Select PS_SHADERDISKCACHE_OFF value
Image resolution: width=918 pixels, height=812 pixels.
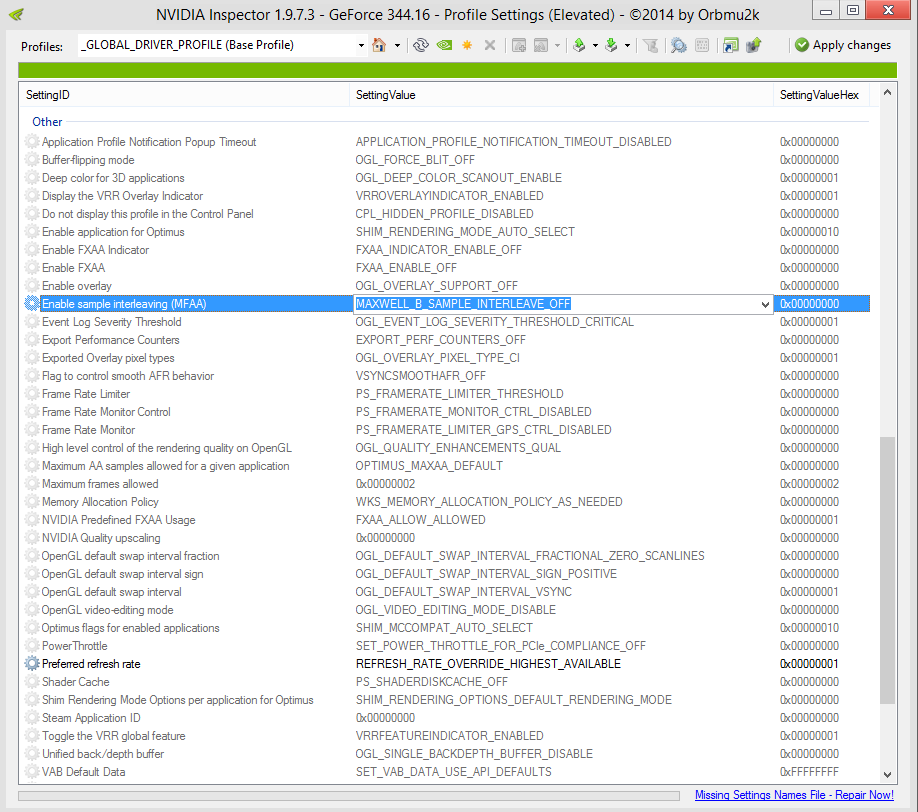pos(431,682)
